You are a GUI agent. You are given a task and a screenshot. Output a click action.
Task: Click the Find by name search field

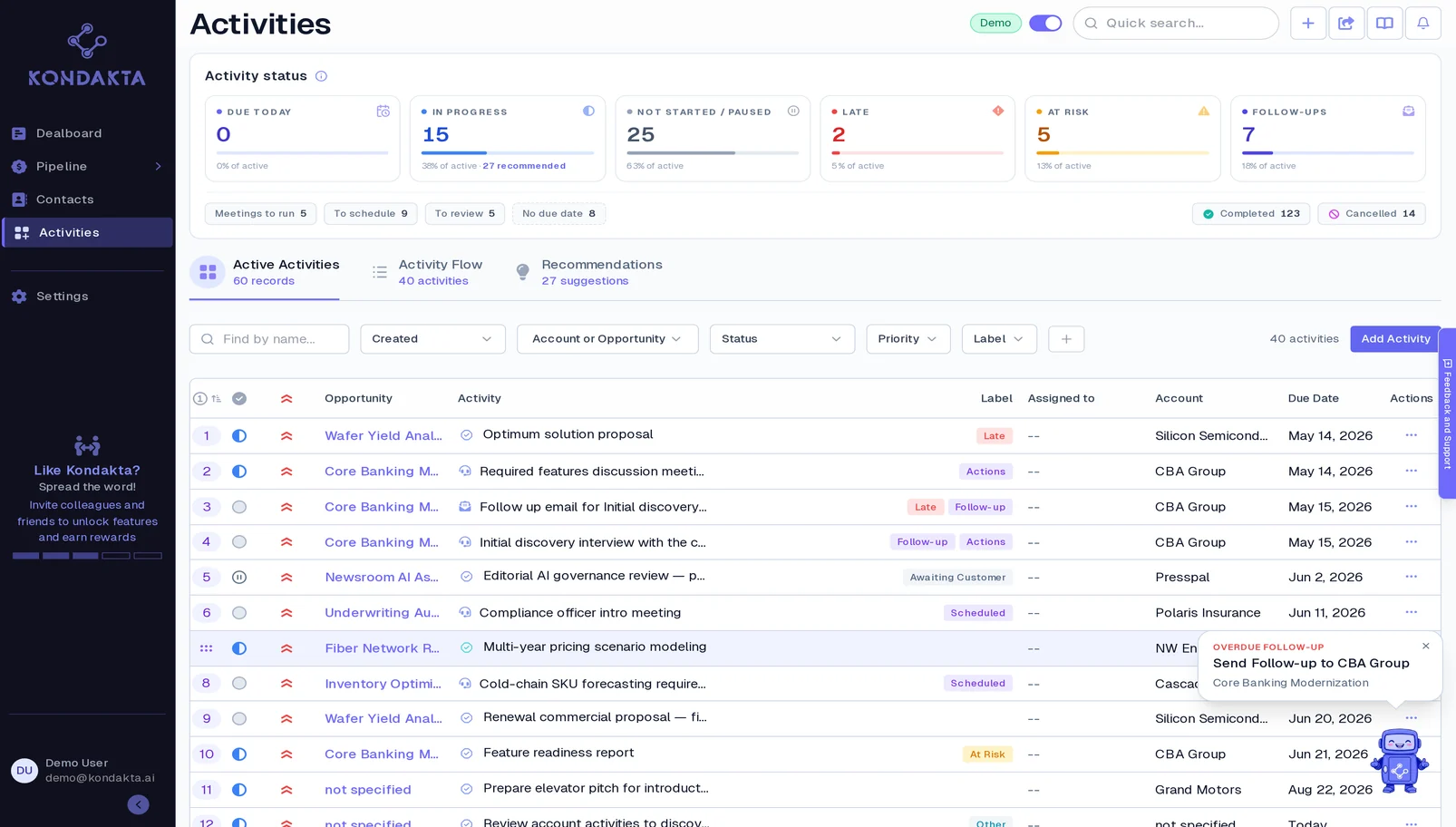pos(269,339)
